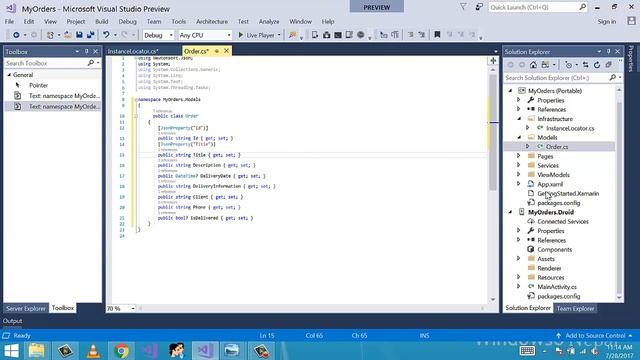
Task: Toggle auto-hide pin on Solution Explorer
Action: [x=608, y=52]
